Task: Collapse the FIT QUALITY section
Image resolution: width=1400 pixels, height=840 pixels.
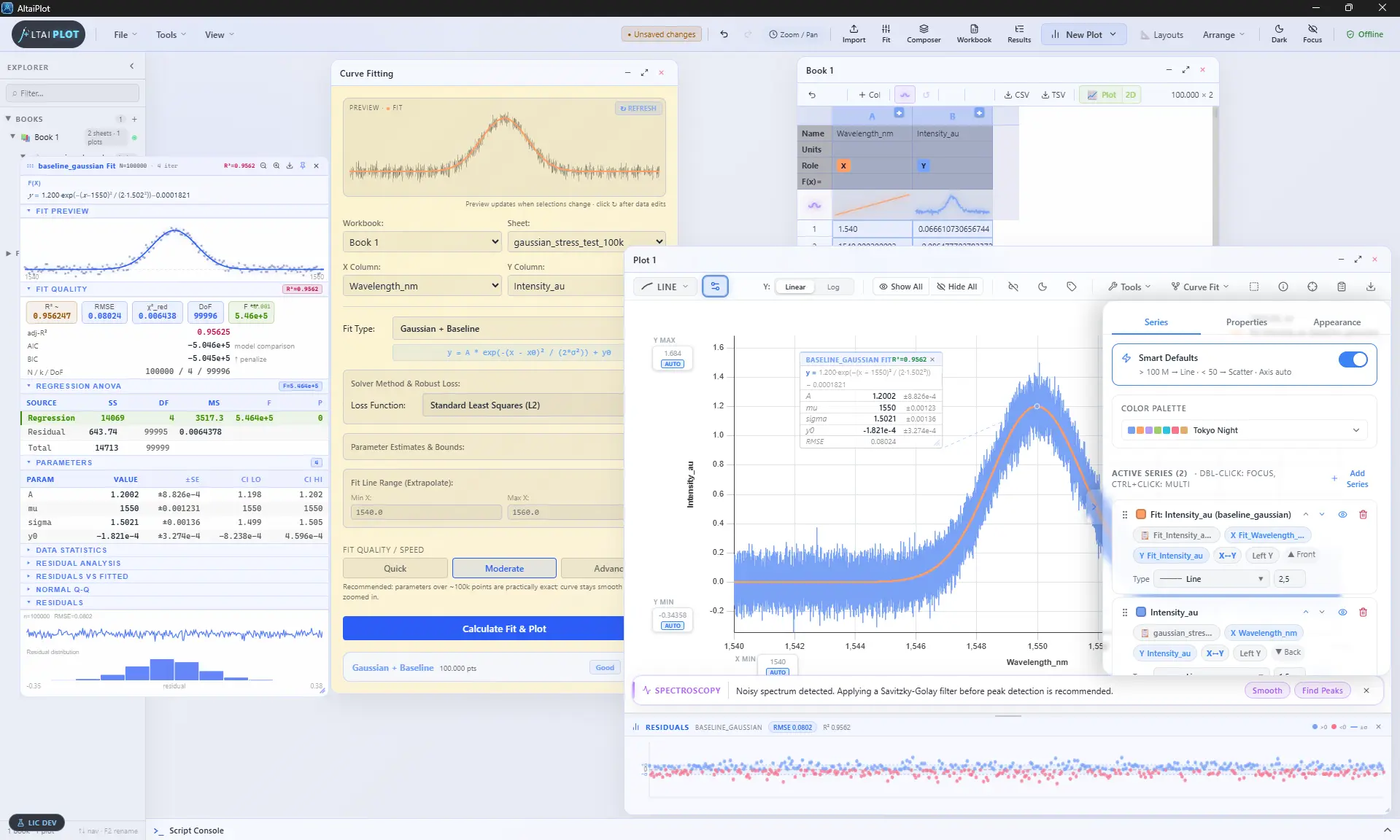Action: pos(61,289)
